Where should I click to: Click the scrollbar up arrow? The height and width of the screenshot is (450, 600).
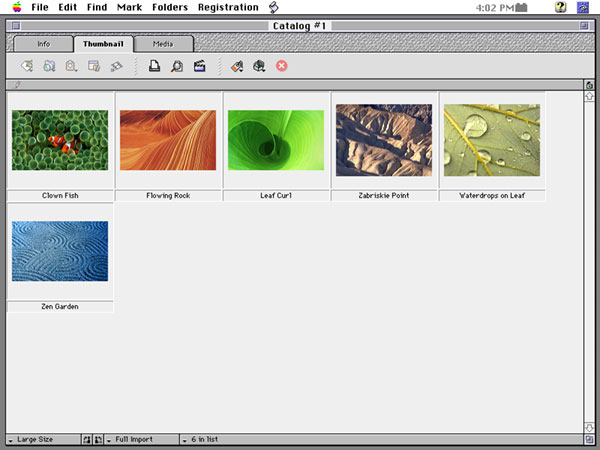tap(589, 97)
